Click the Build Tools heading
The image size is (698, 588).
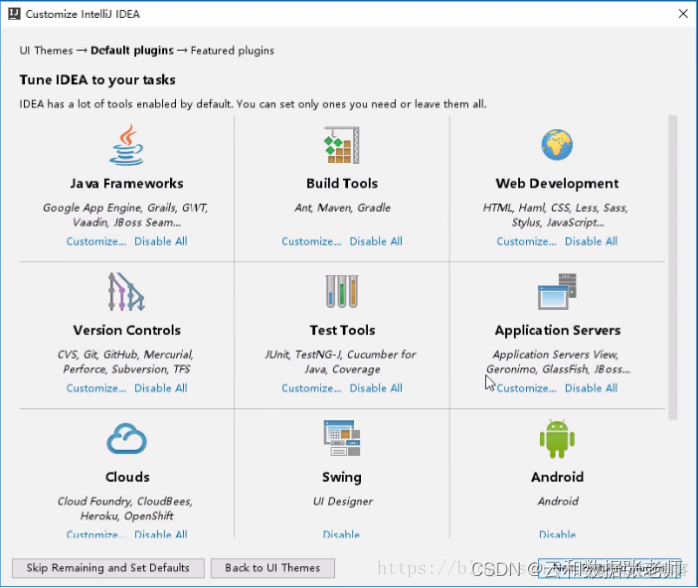tap(342, 183)
